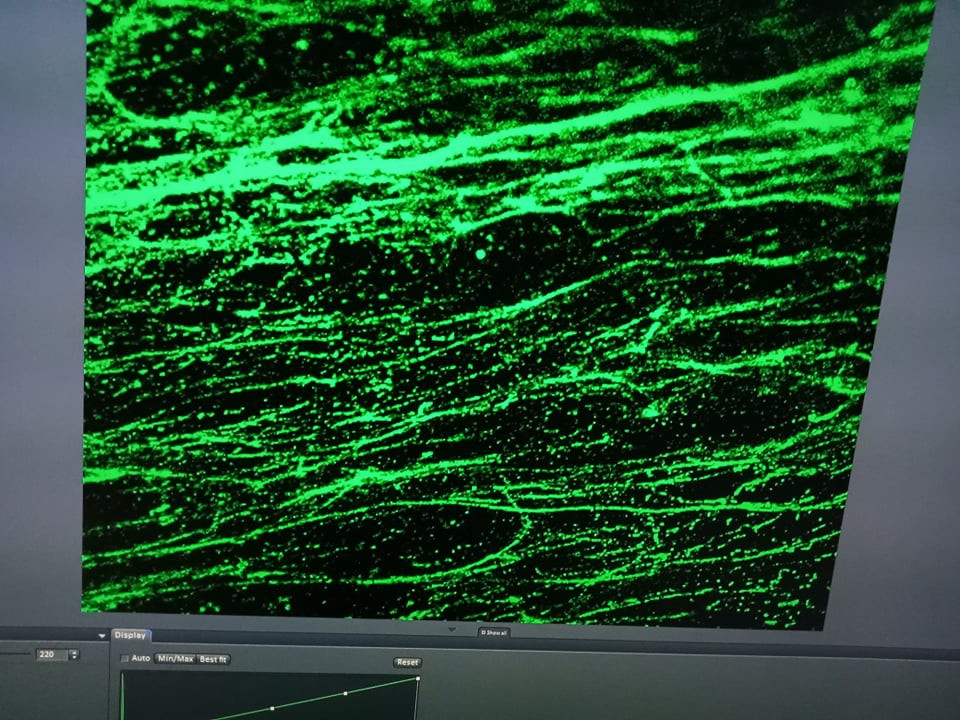Image resolution: width=960 pixels, height=720 pixels.
Task: Collapse panel using triangle below the image
Action: [x=451, y=630]
